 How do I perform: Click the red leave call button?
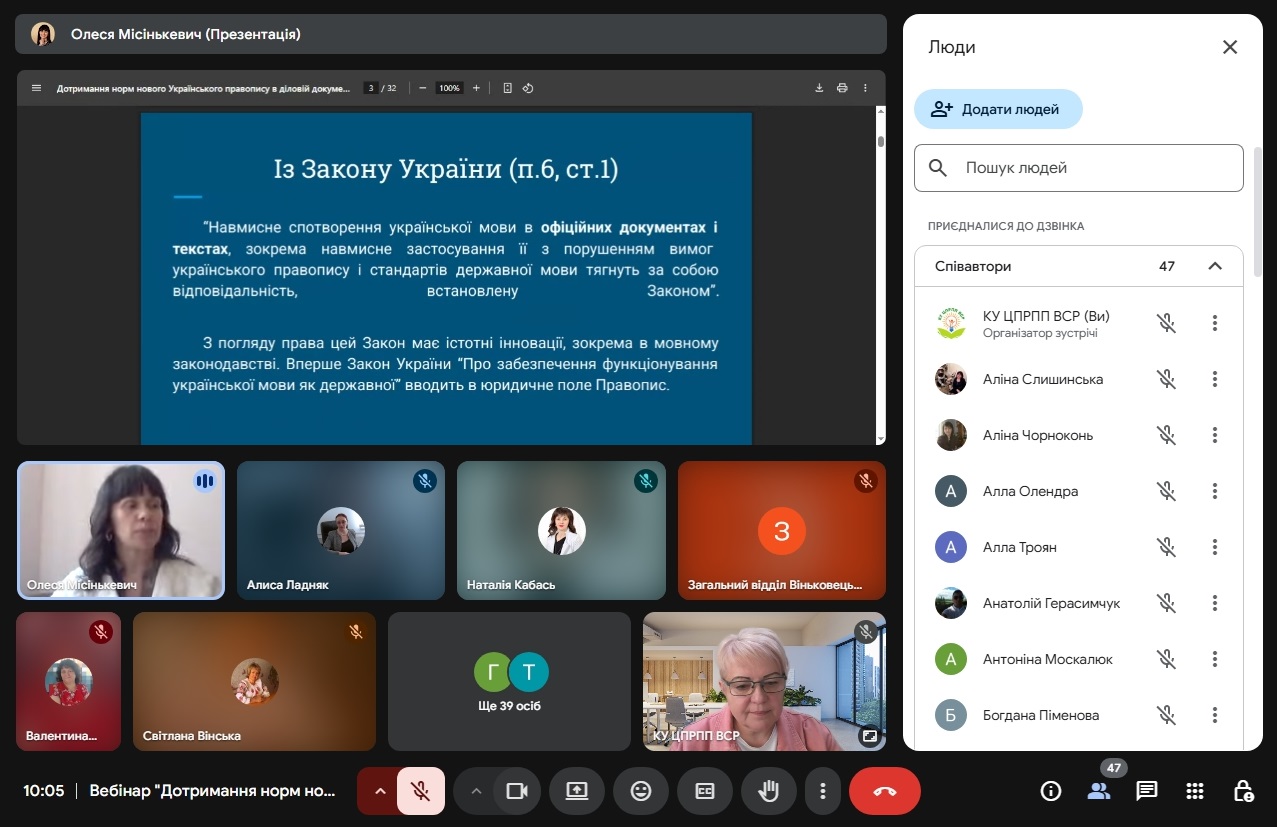pyautogui.click(x=884, y=791)
